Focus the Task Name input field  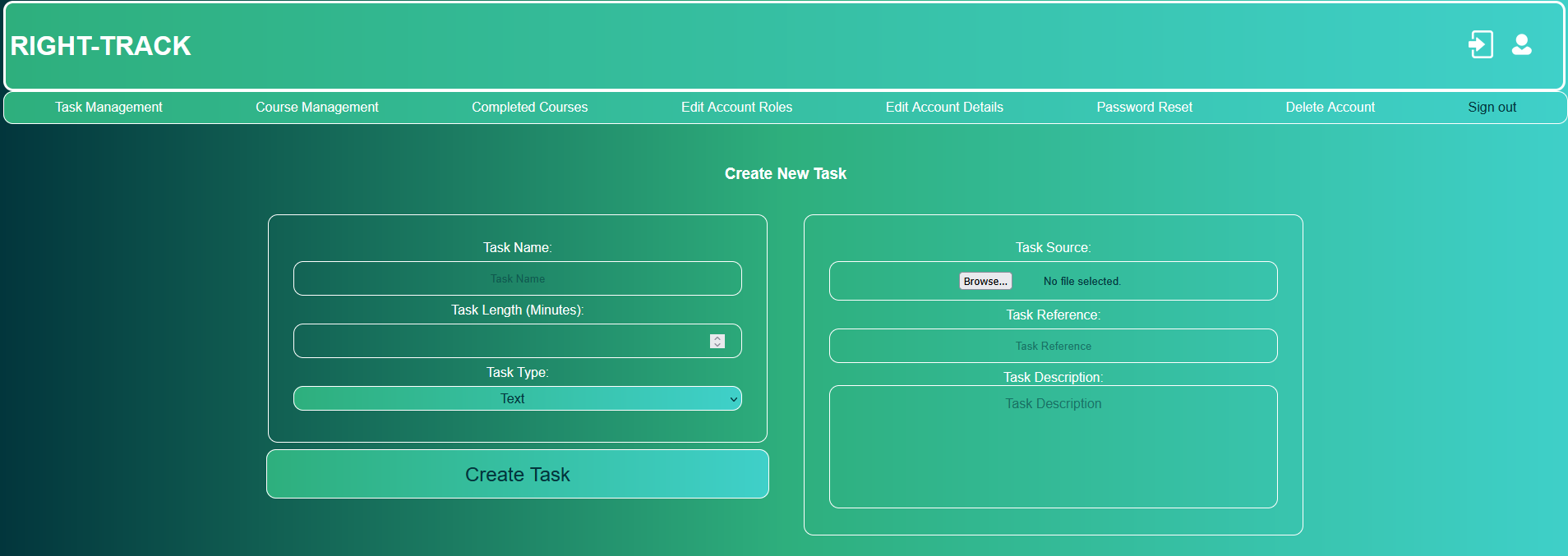517,278
